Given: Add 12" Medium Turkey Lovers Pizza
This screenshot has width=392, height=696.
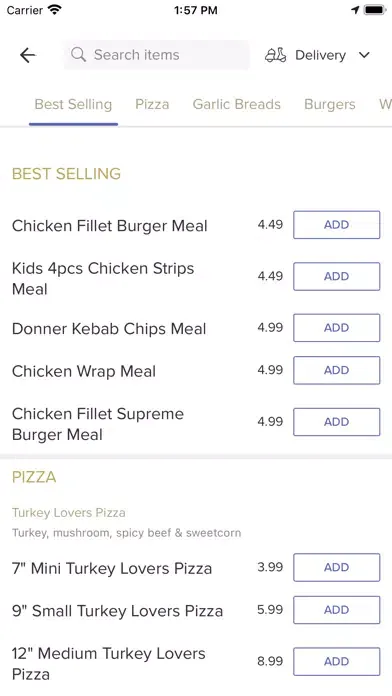Looking at the screenshot, I should 337,661.
